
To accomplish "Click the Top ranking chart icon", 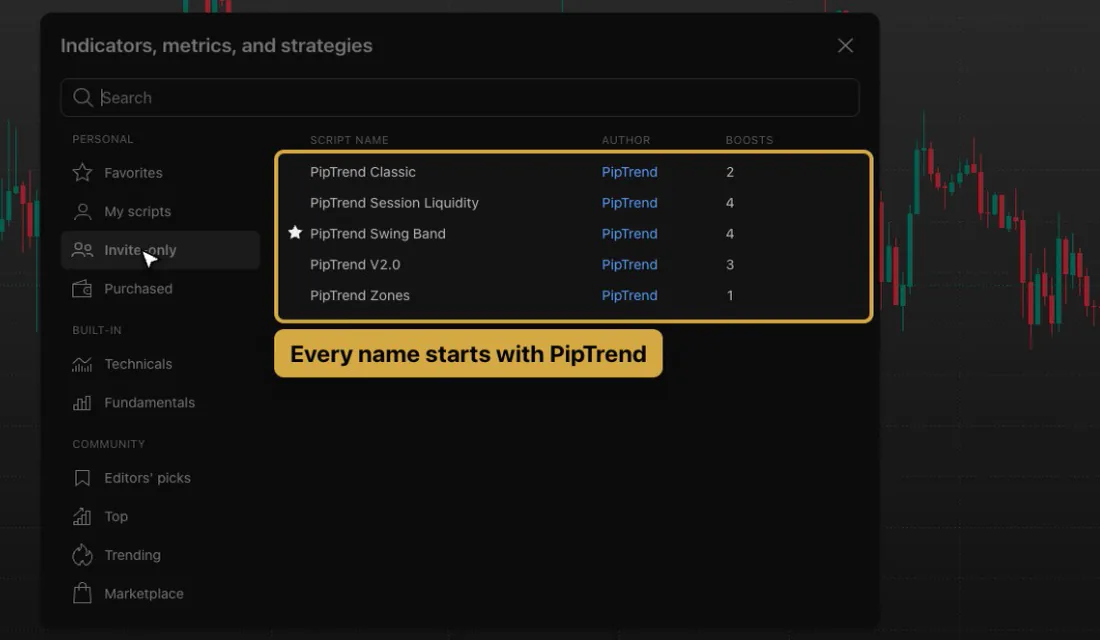I will [82, 516].
